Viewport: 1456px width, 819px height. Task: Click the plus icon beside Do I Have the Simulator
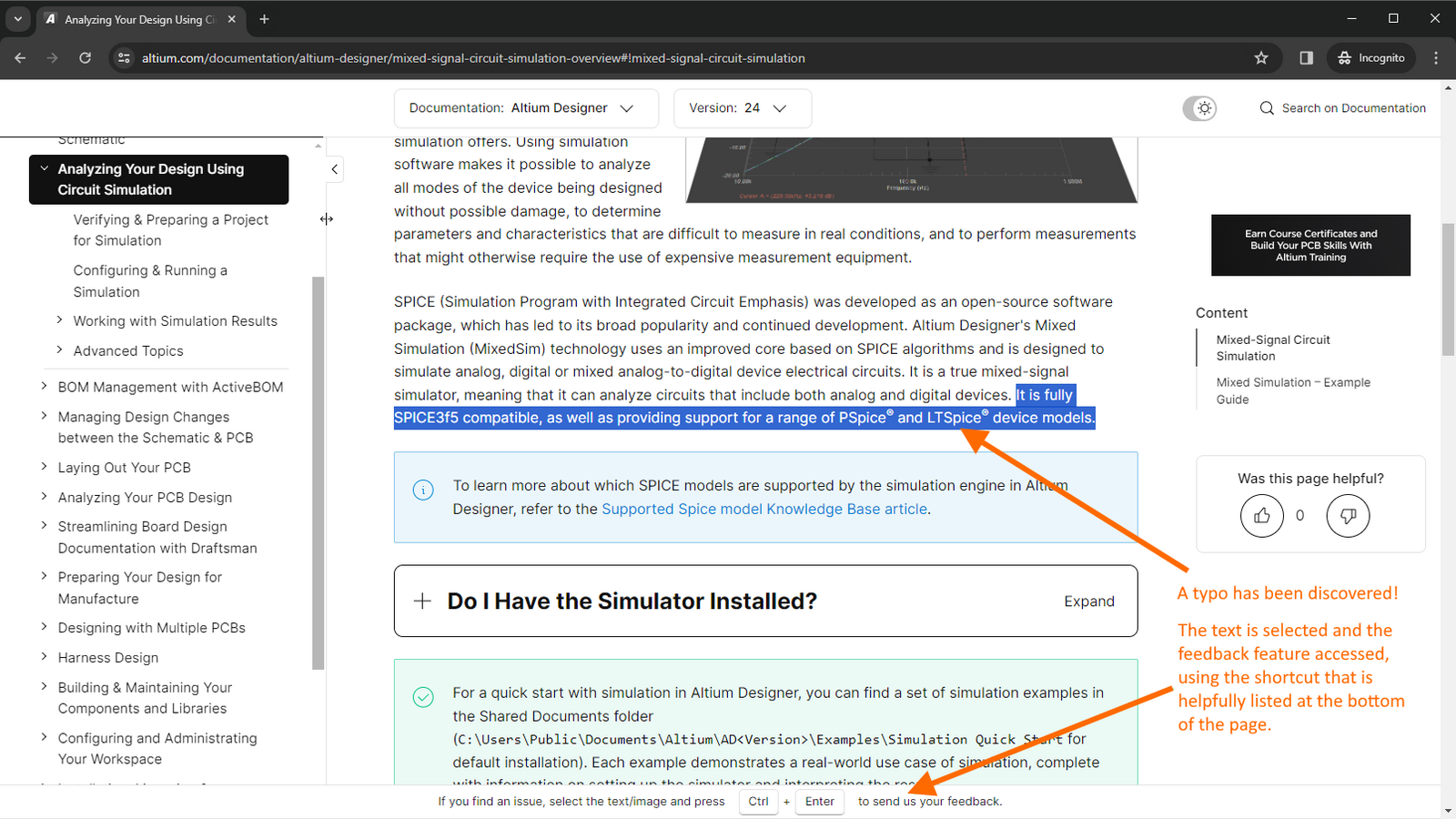(x=422, y=601)
